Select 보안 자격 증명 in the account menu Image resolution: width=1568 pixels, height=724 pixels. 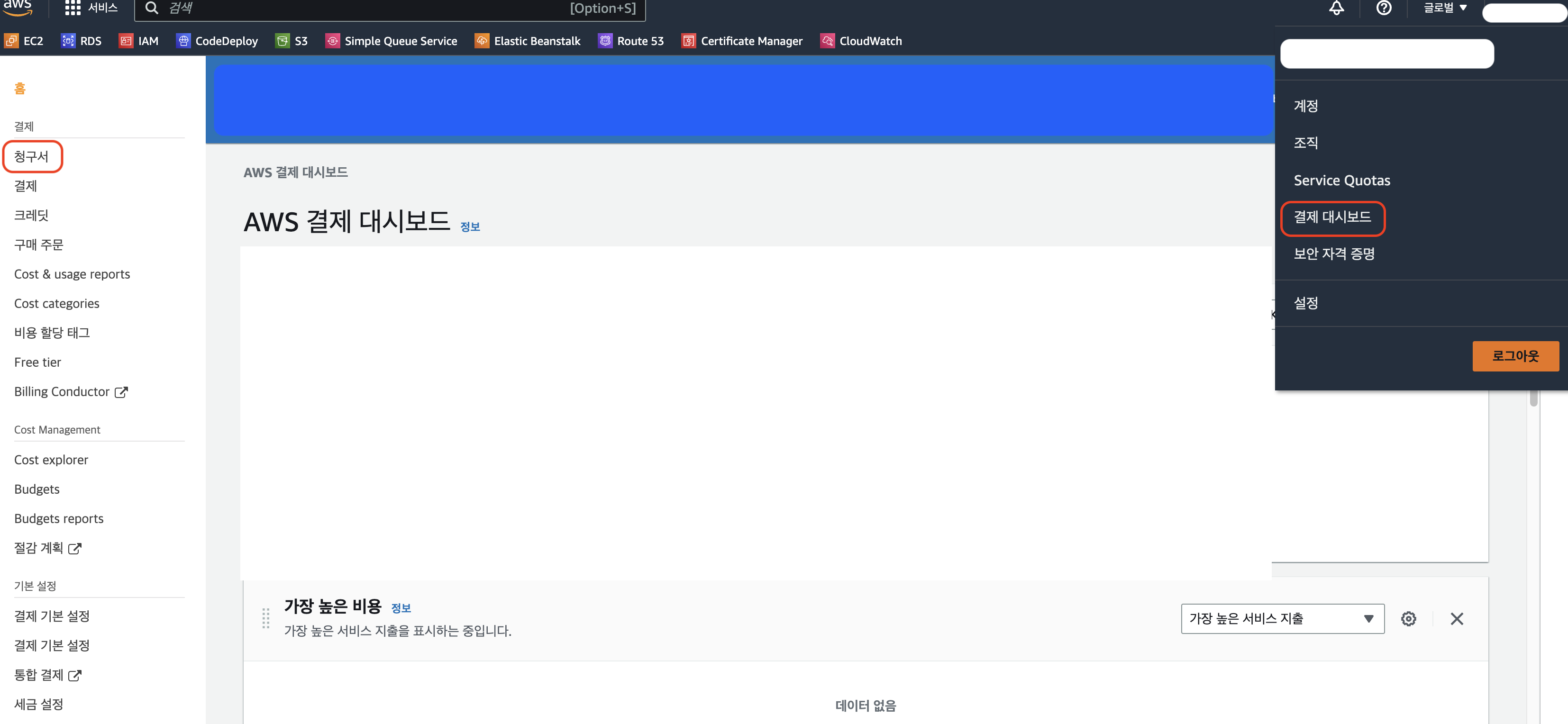(1334, 253)
